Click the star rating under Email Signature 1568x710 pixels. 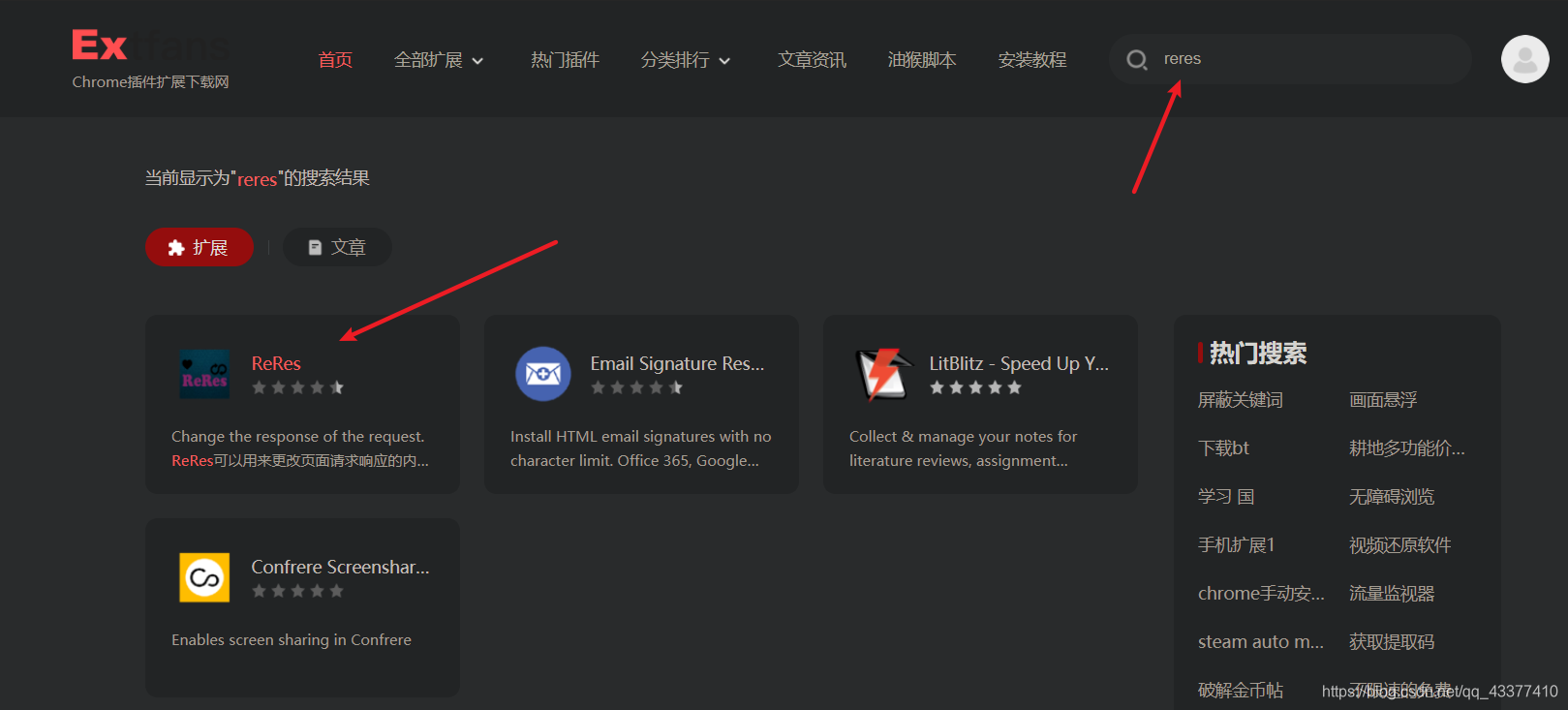click(636, 387)
